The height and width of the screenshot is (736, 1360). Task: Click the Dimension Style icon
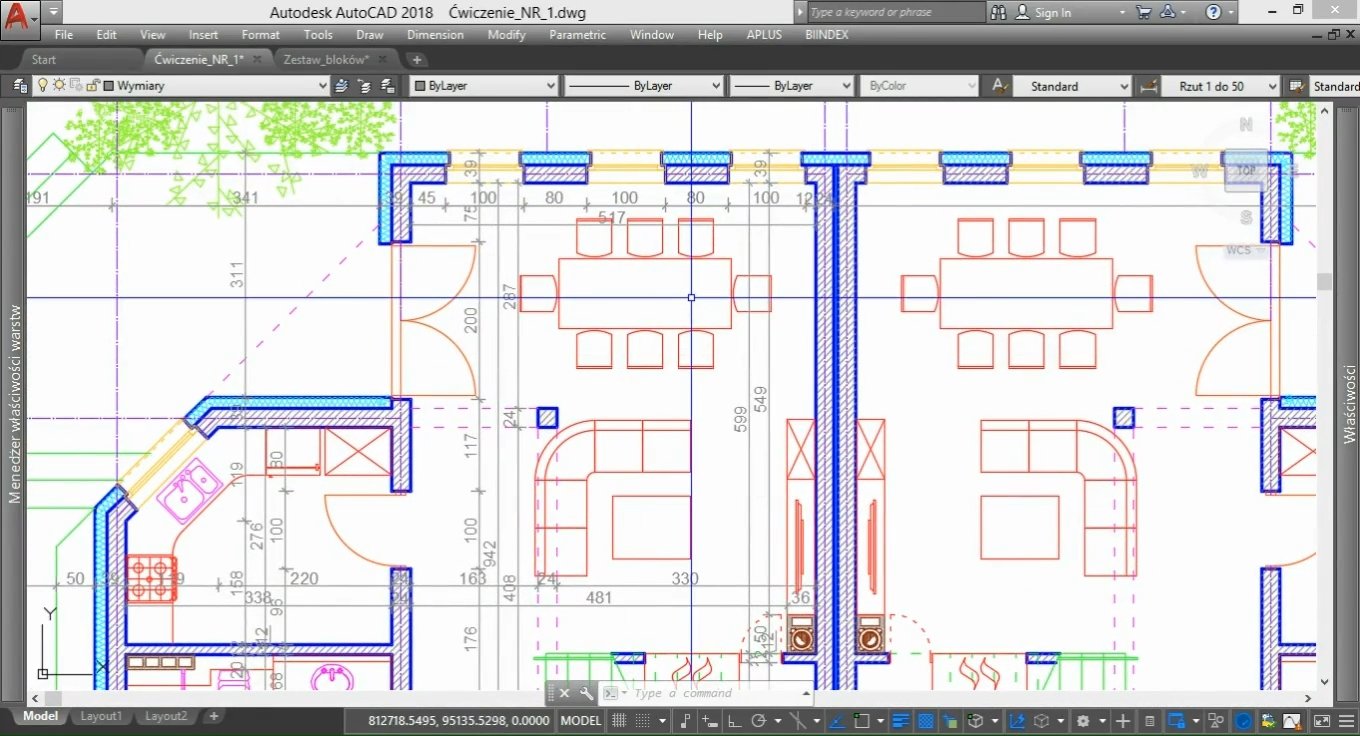tap(1149, 86)
